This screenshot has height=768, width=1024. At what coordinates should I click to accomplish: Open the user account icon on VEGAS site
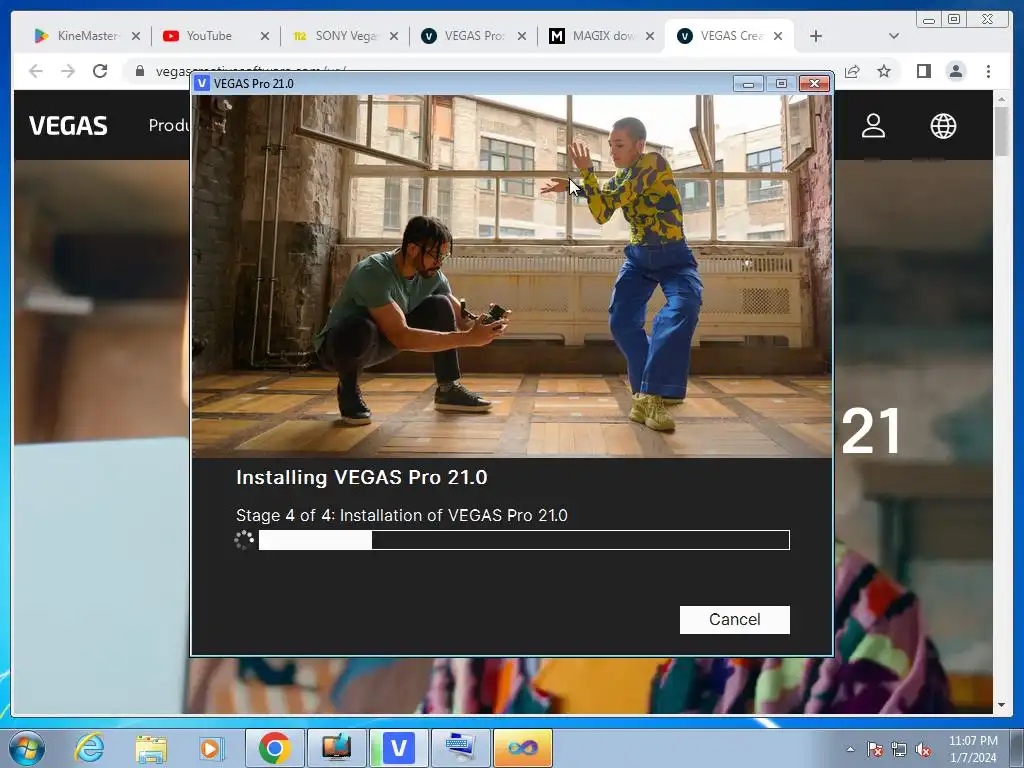pyautogui.click(x=873, y=126)
